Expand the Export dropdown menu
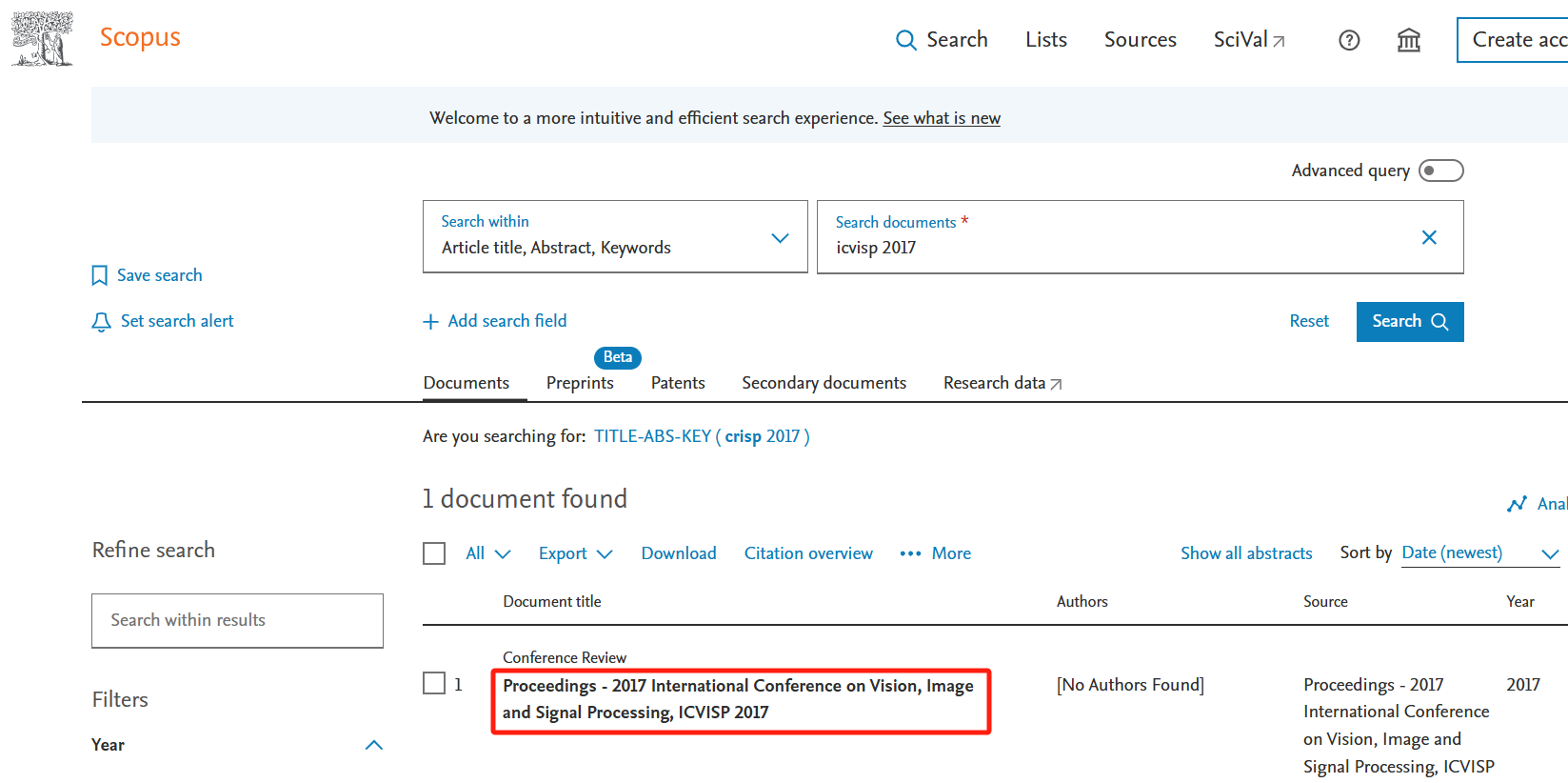Image resolution: width=1568 pixels, height=783 pixels. (x=575, y=553)
